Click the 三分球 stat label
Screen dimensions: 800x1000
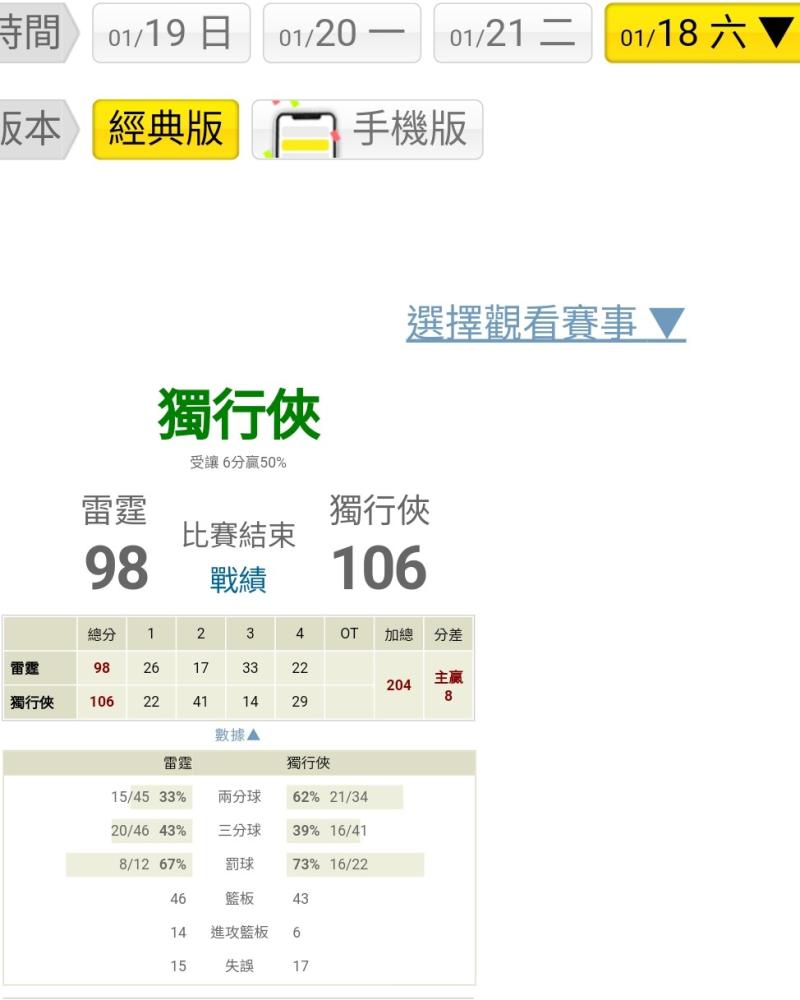(x=240, y=830)
